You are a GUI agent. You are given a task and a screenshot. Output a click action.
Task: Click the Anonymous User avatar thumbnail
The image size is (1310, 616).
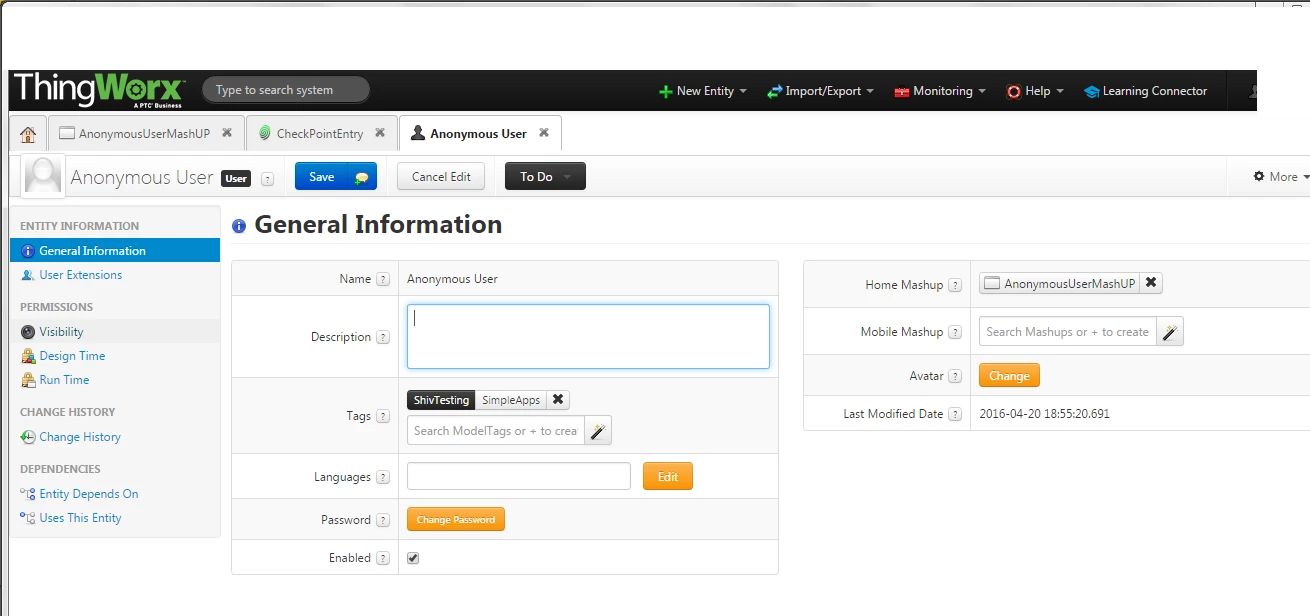coord(43,176)
